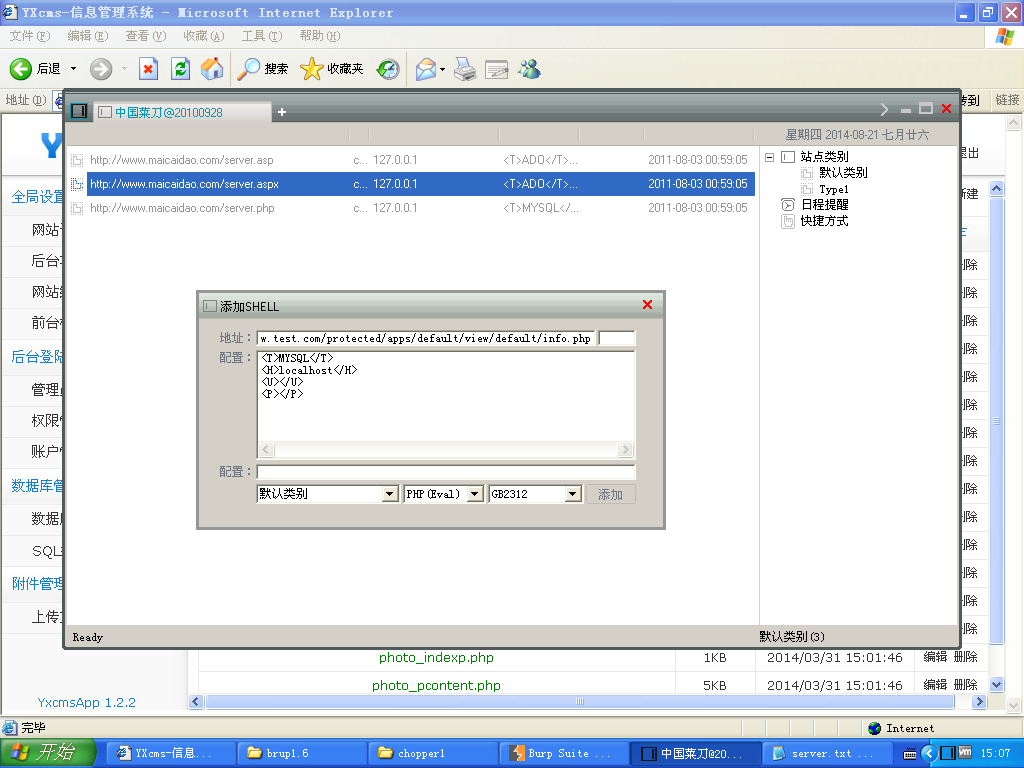Screen dimensions: 1024x768
Task: Open the IE Home page icon
Action: tap(212, 69)
